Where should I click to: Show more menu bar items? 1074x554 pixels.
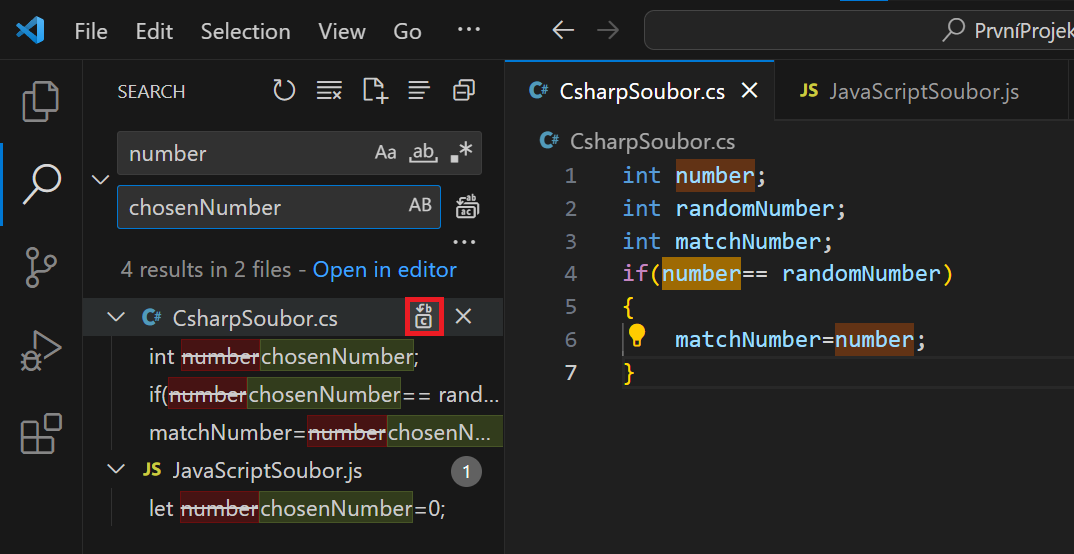(x=469, y=29)
